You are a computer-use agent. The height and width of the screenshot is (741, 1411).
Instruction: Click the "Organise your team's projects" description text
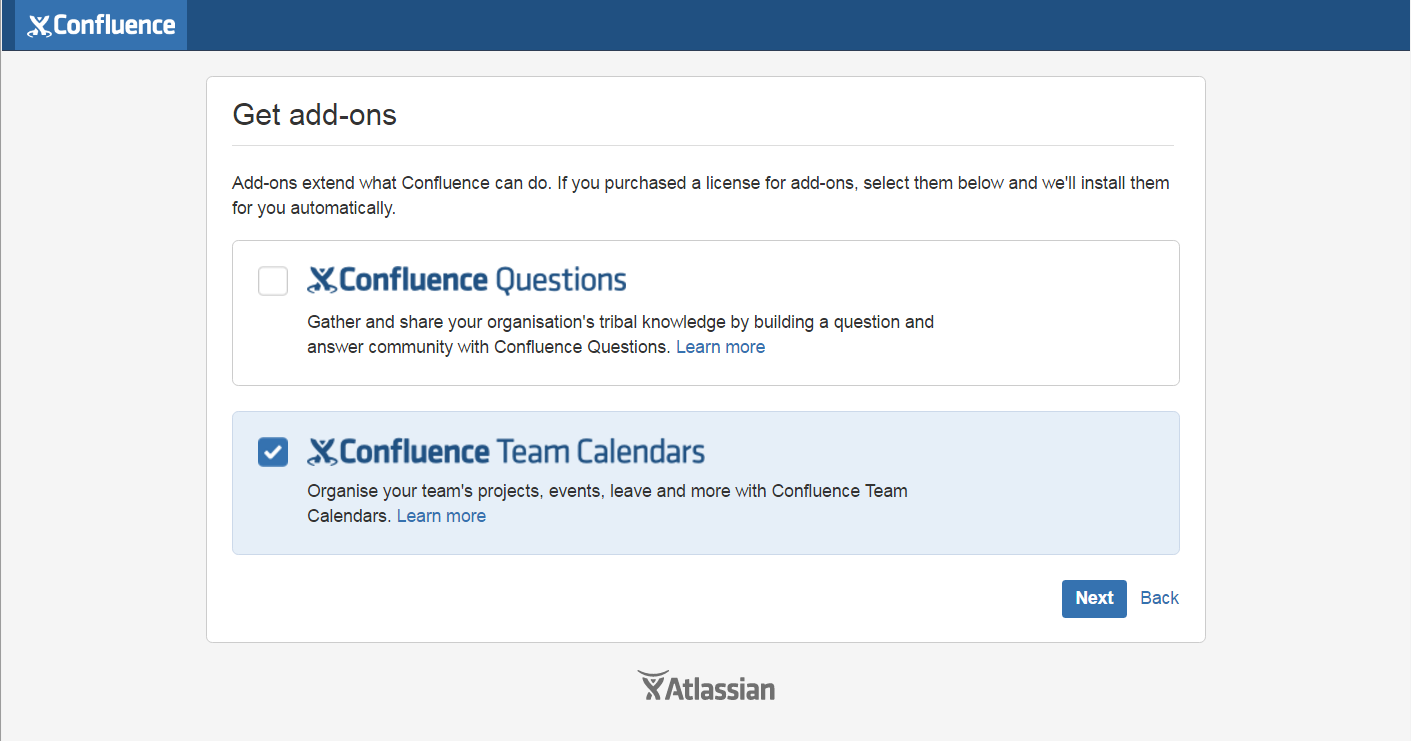tap(607, 491)
